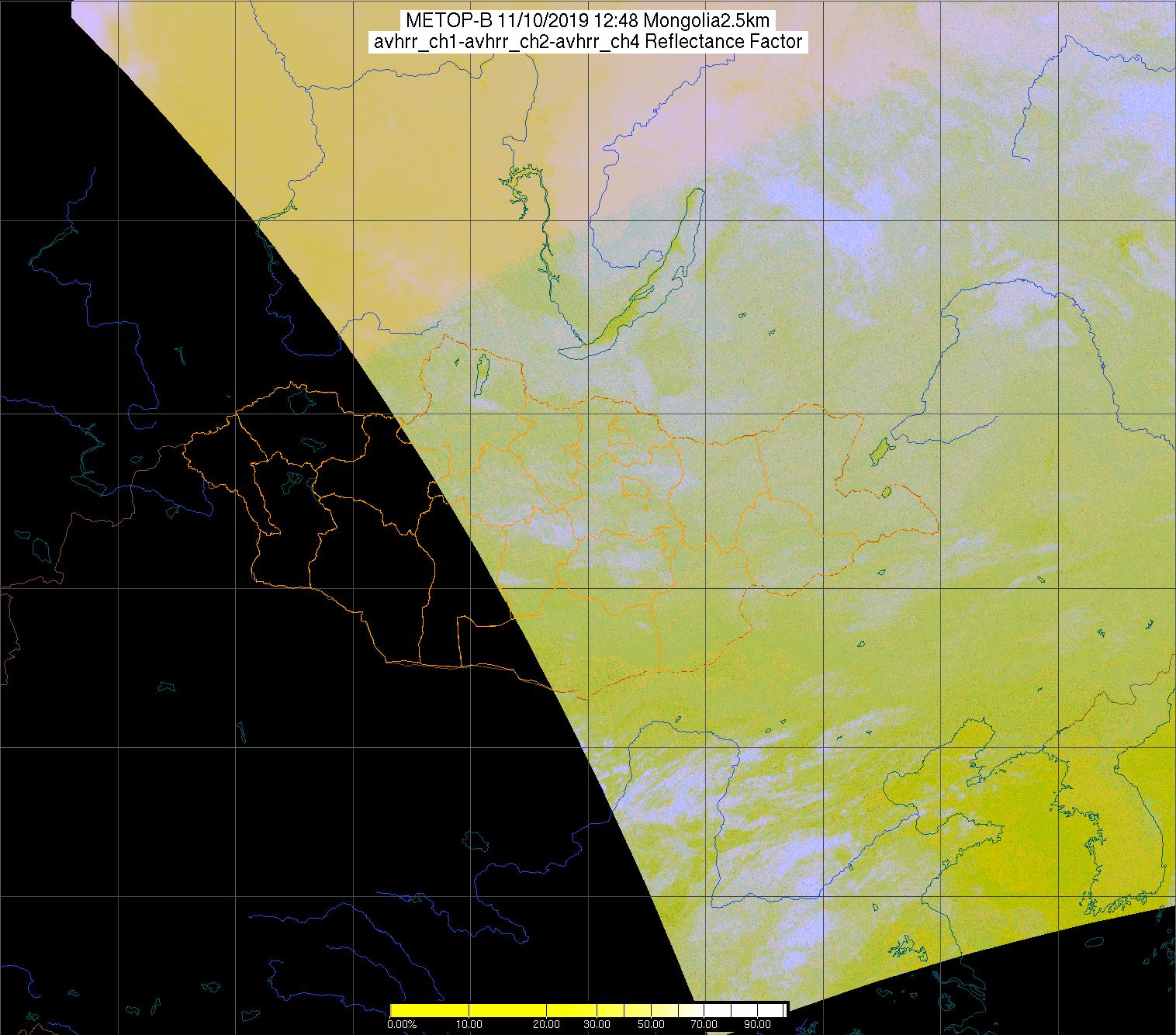Viewport: 1176px width, 1035px height.
Task: Click the 70.00 colorbar label
Action: click(704, 1025)
